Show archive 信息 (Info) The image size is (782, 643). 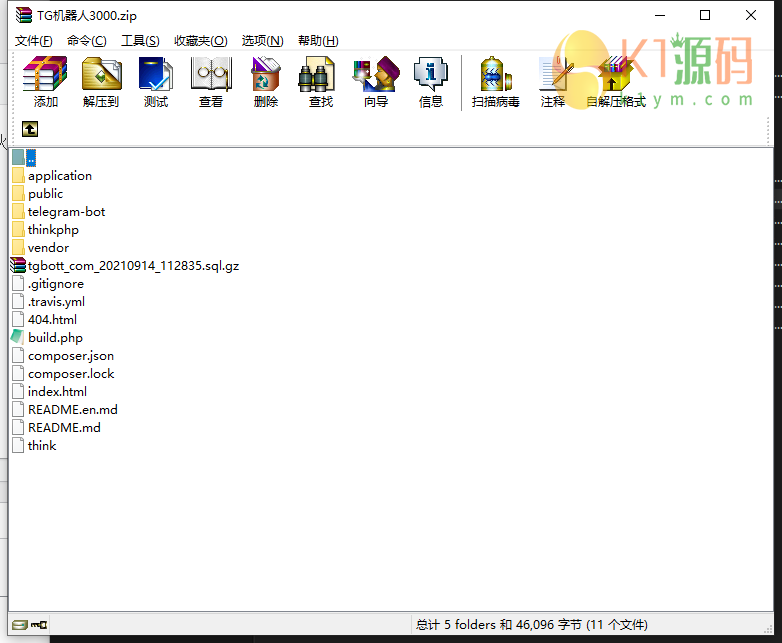tap(430, 74)
